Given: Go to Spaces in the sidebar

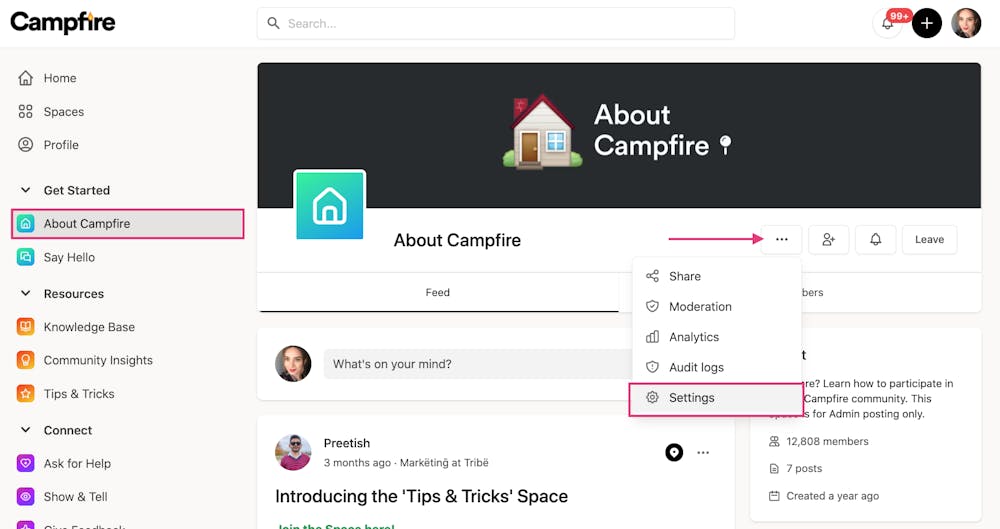Looking at the screenshot, I should [x=63, y=112].
